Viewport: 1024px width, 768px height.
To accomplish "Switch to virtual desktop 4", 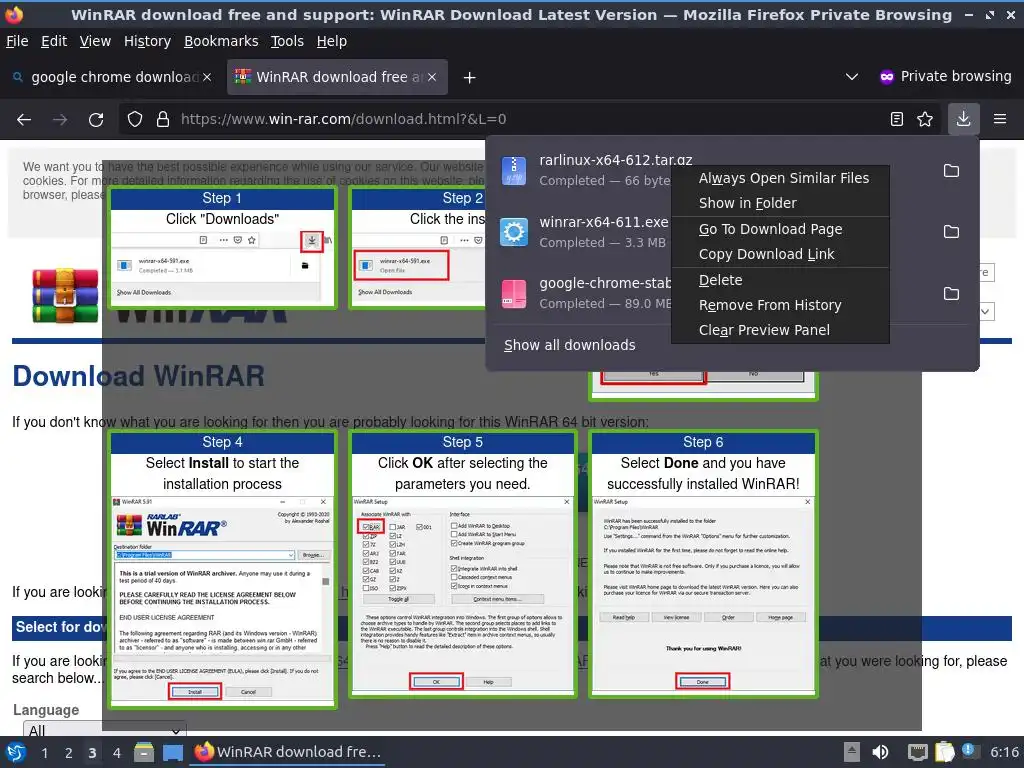I will pyautogui.click(x=116, y=753).
